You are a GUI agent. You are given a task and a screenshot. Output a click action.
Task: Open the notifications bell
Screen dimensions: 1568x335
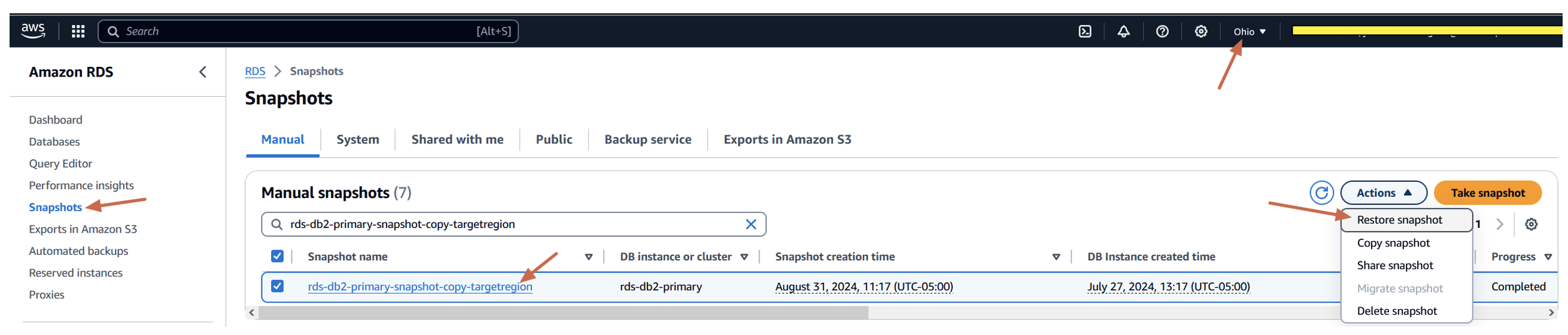(x=1123, y=32)
